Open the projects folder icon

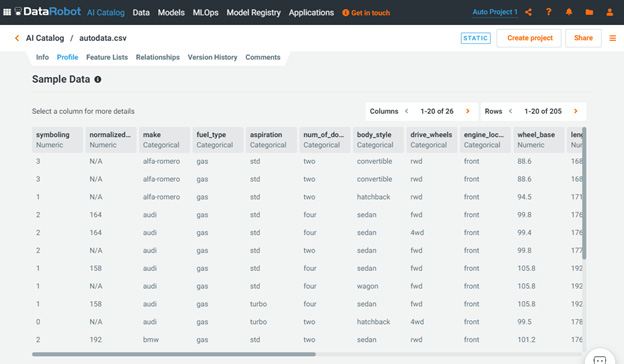(x=589, y=12)
